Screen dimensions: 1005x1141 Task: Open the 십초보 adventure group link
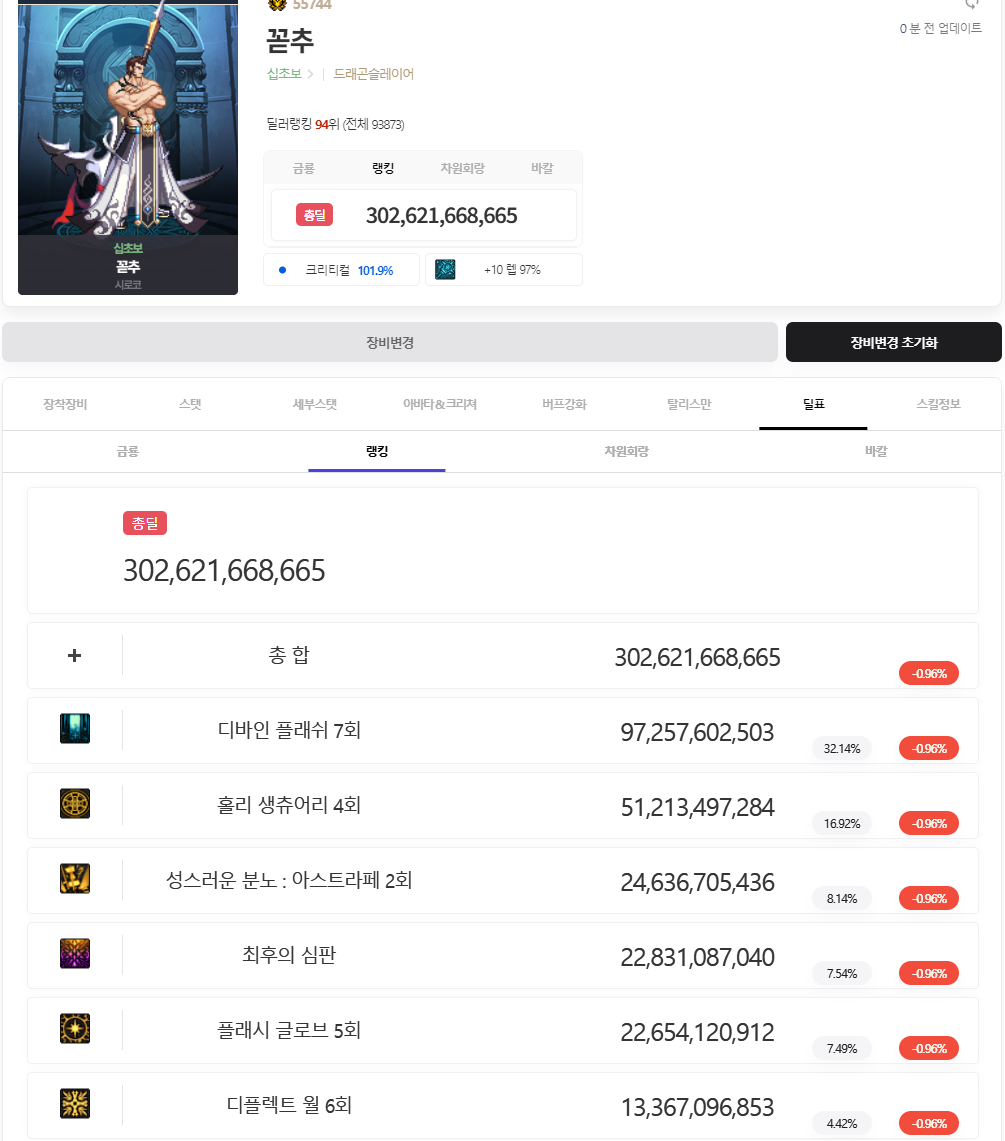[x=284, y=74]
